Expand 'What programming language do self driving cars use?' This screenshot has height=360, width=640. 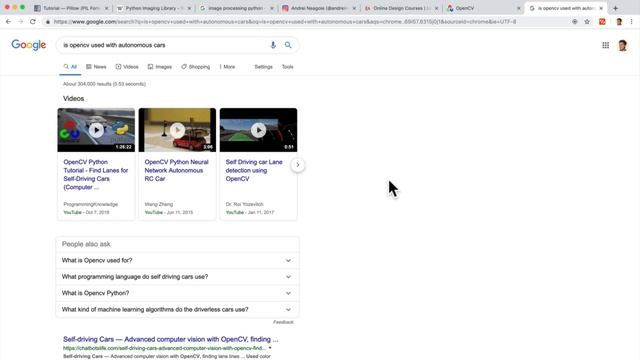(177, 277)
